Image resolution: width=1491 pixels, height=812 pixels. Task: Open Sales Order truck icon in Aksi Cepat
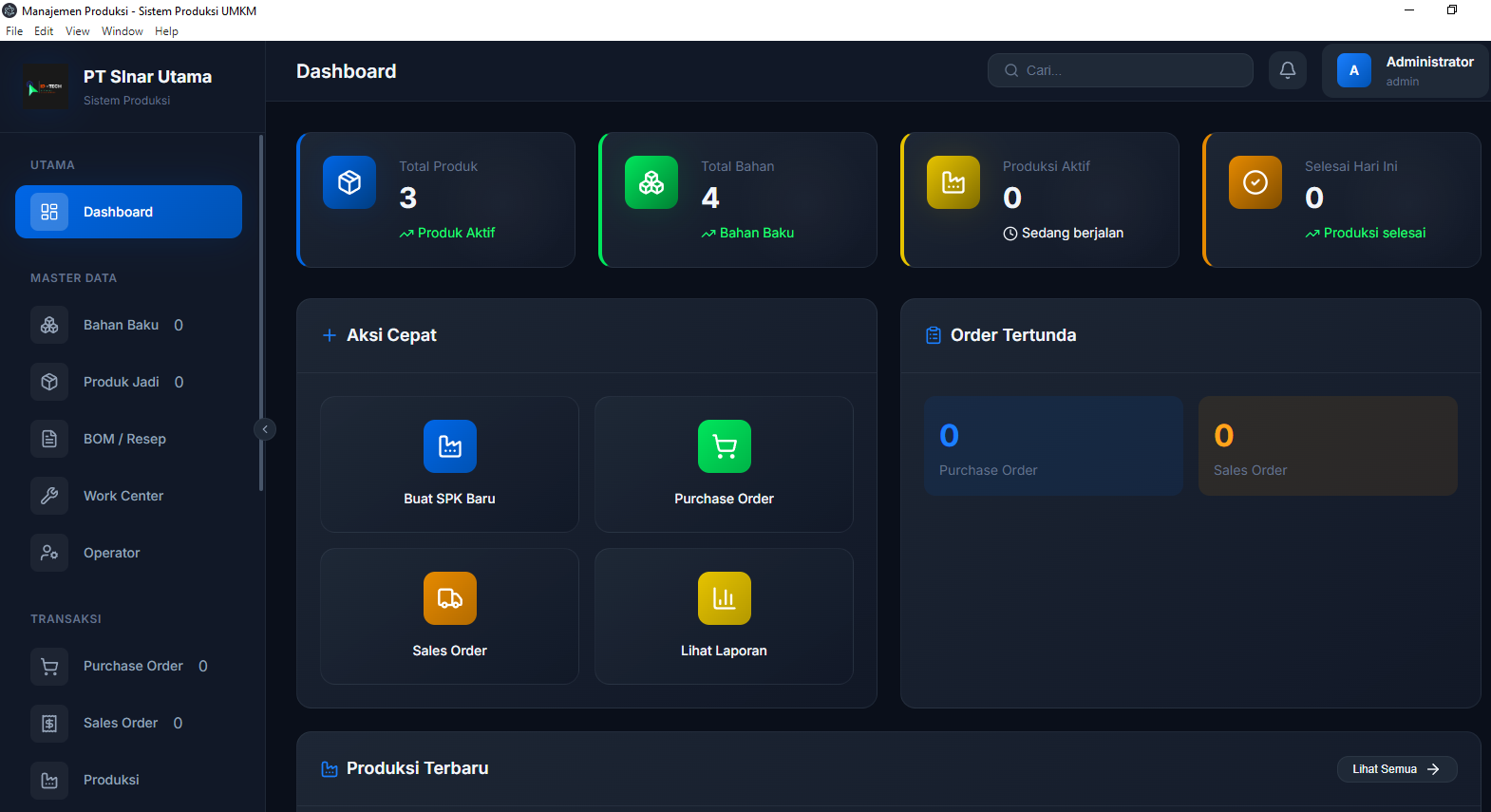coord(449,598)
